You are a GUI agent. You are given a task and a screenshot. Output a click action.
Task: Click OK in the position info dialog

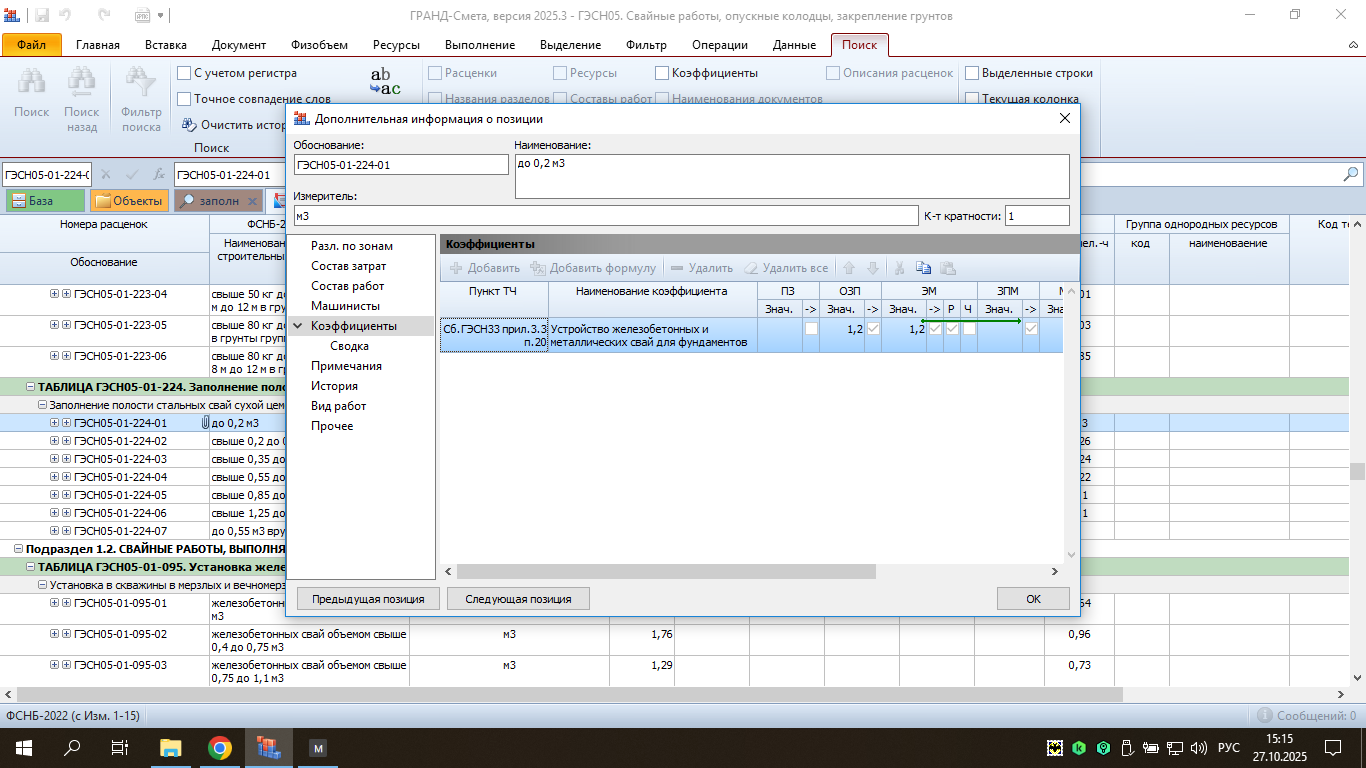(1033, 599)
